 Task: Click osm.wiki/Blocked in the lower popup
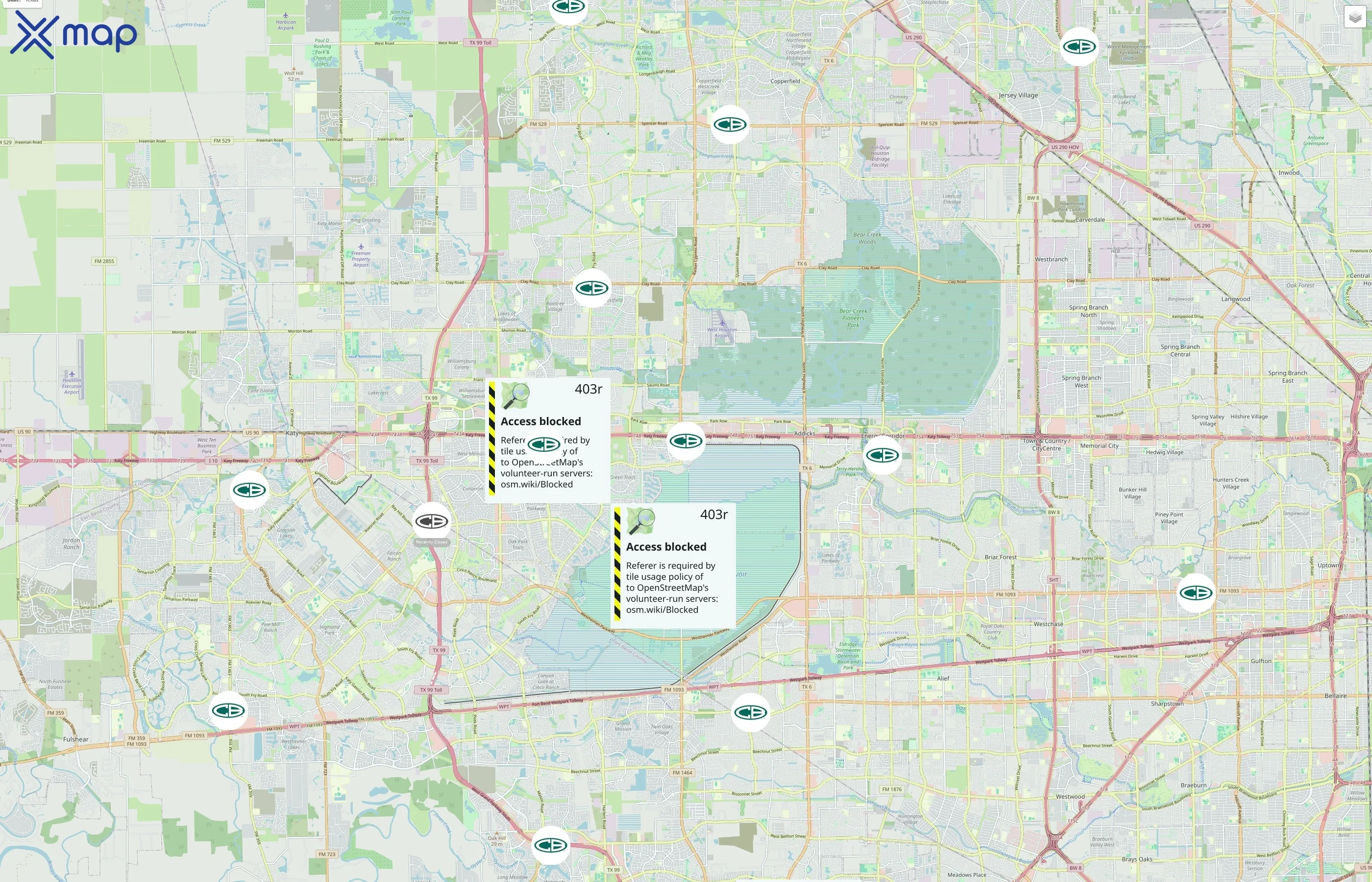tap(662, 610)
